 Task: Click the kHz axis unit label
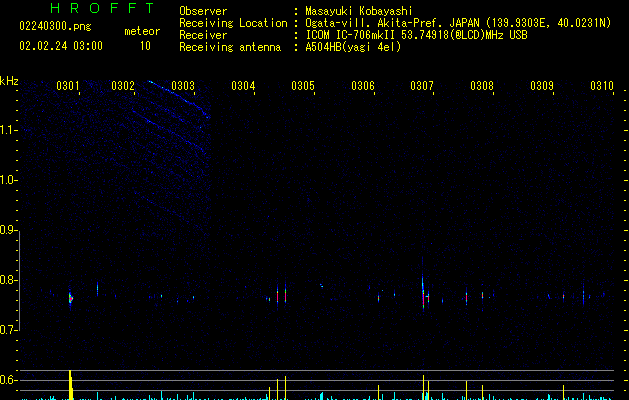coord(9,81)
